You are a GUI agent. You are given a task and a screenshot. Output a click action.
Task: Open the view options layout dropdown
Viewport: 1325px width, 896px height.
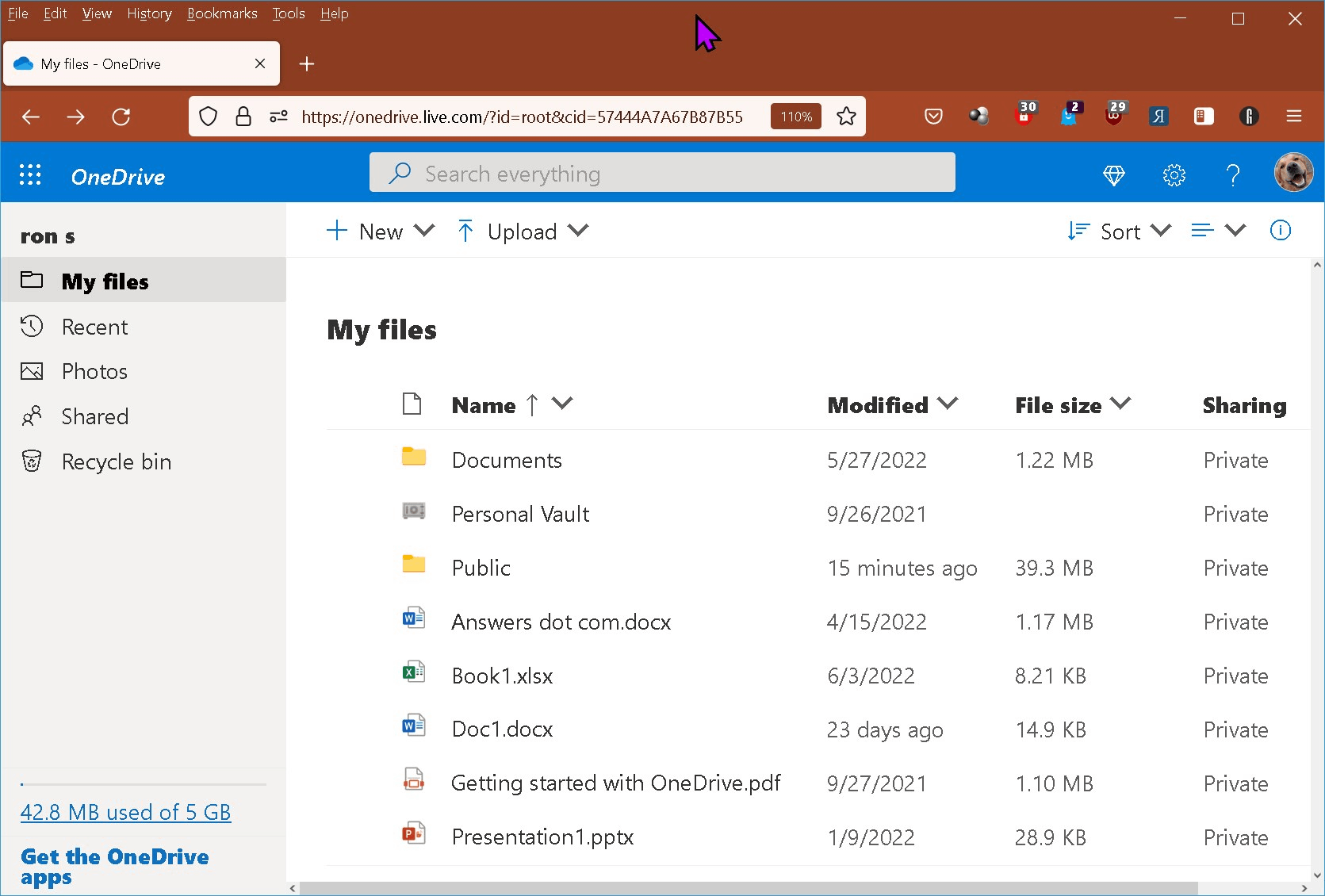[1219, 230]
